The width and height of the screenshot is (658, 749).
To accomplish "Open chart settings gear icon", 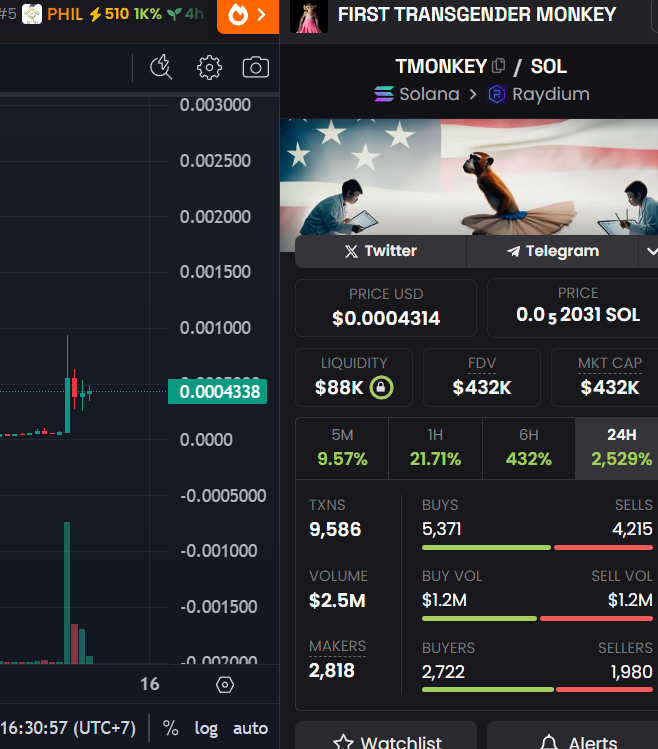I will tap(209, 67).
